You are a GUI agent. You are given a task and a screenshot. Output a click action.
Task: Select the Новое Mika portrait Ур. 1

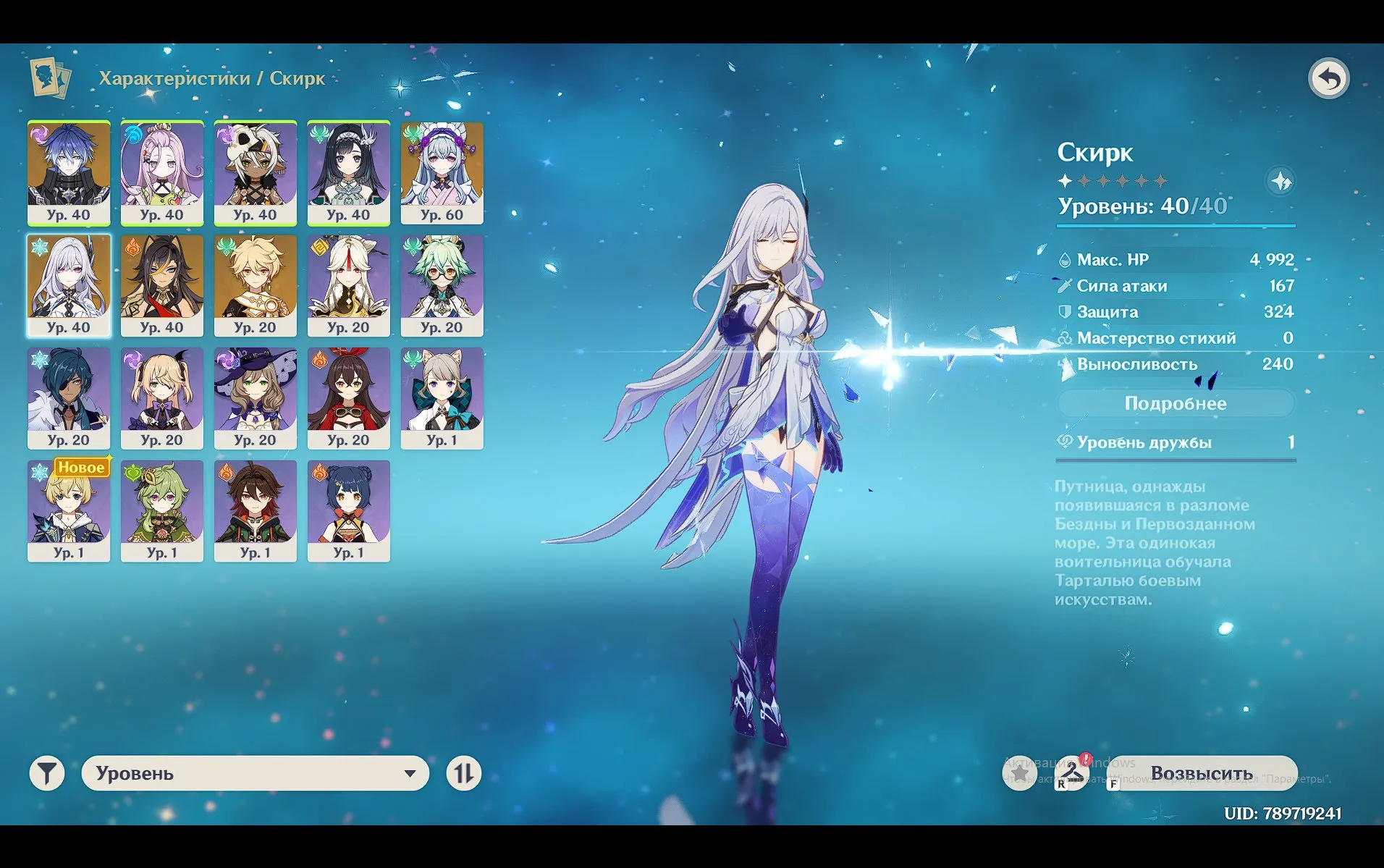(69, 511)
